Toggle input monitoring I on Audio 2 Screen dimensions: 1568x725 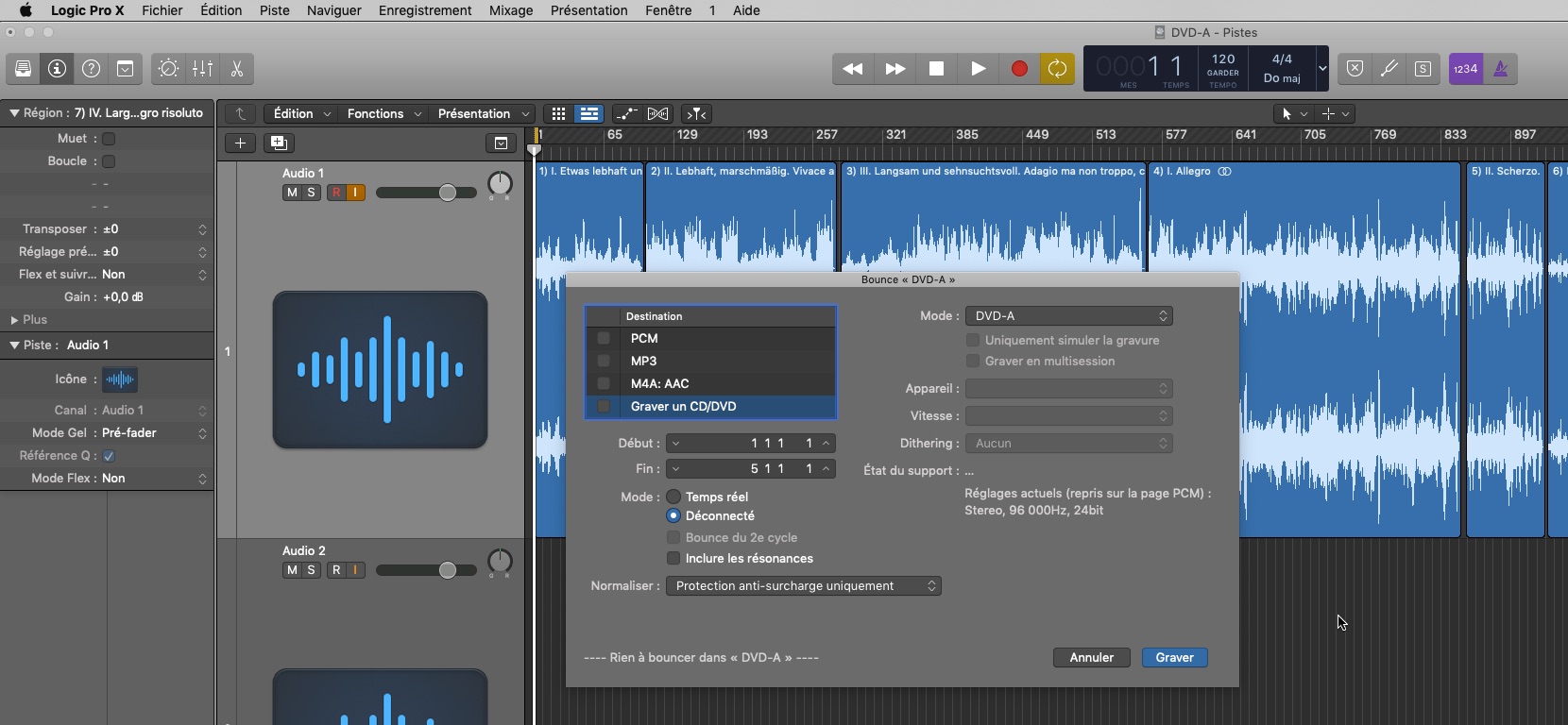(355, 570)
